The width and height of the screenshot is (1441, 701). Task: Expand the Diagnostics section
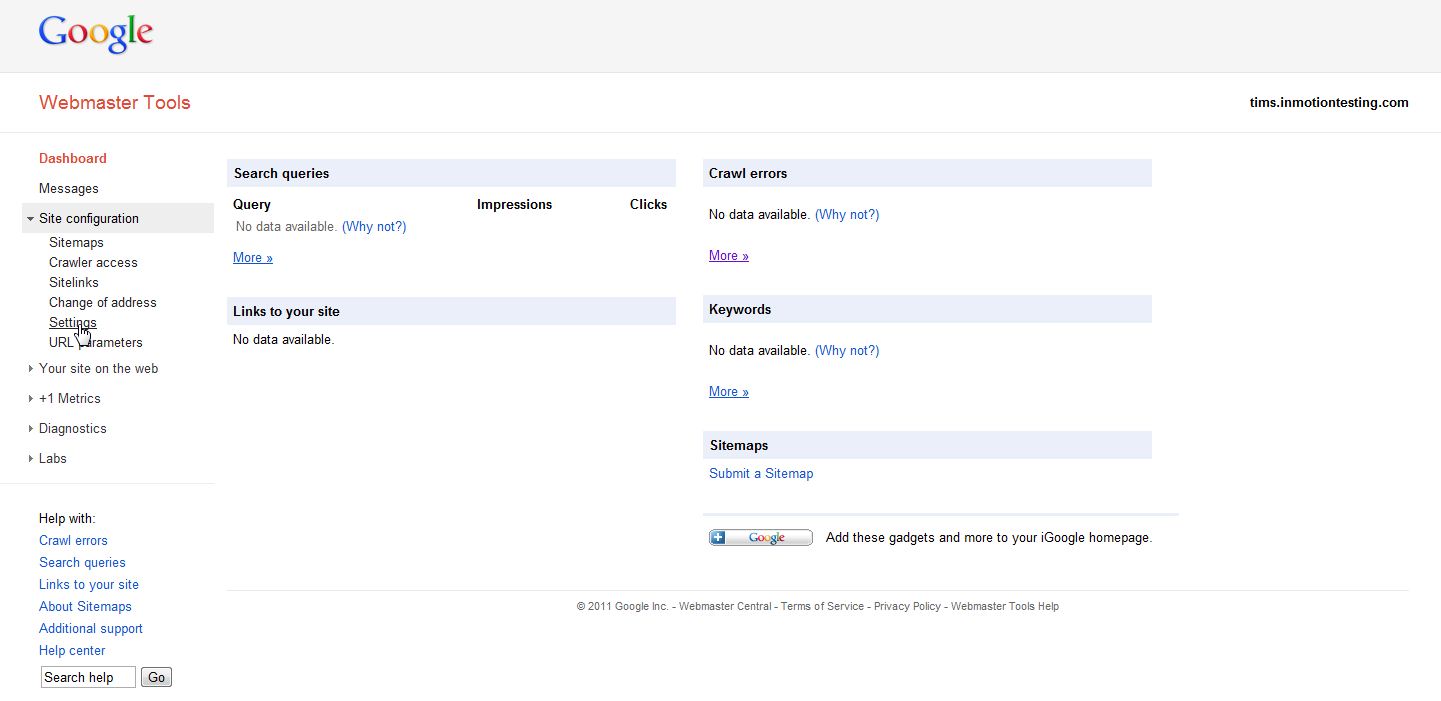tap(72, 428)
